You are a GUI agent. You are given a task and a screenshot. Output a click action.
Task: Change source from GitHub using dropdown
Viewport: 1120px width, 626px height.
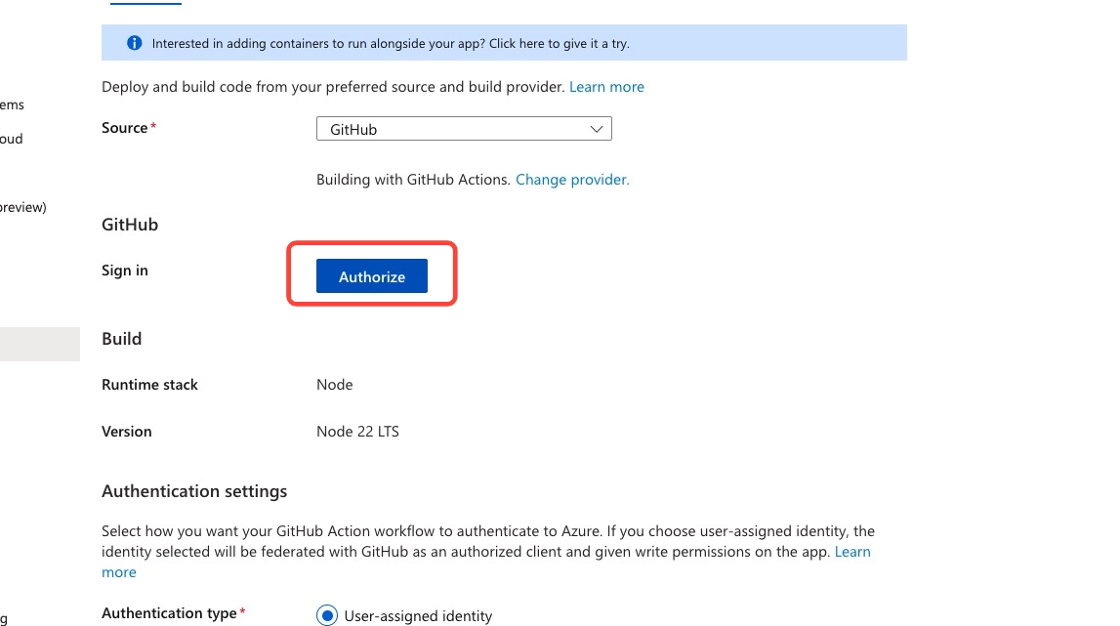[x=463, y=128]
